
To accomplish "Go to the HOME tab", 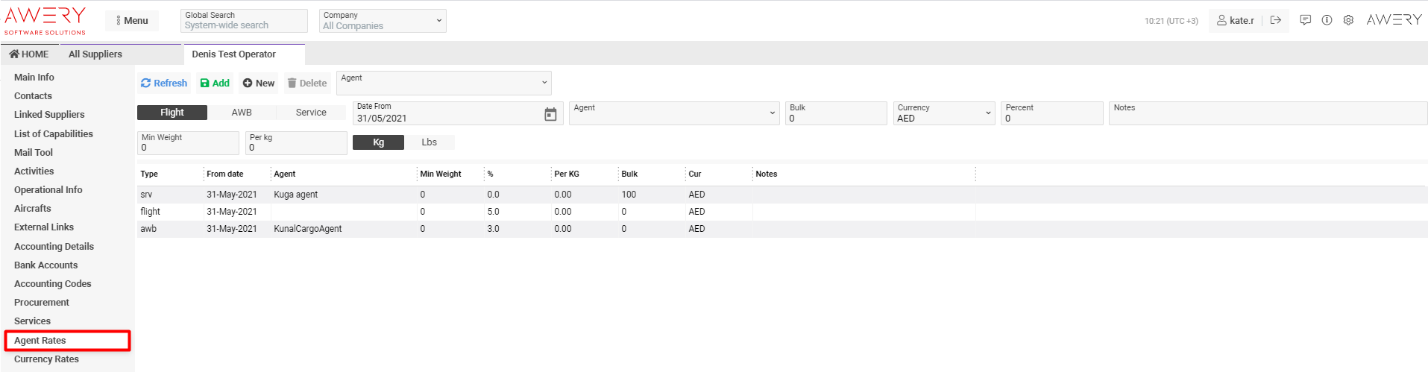I will (29, 54).
